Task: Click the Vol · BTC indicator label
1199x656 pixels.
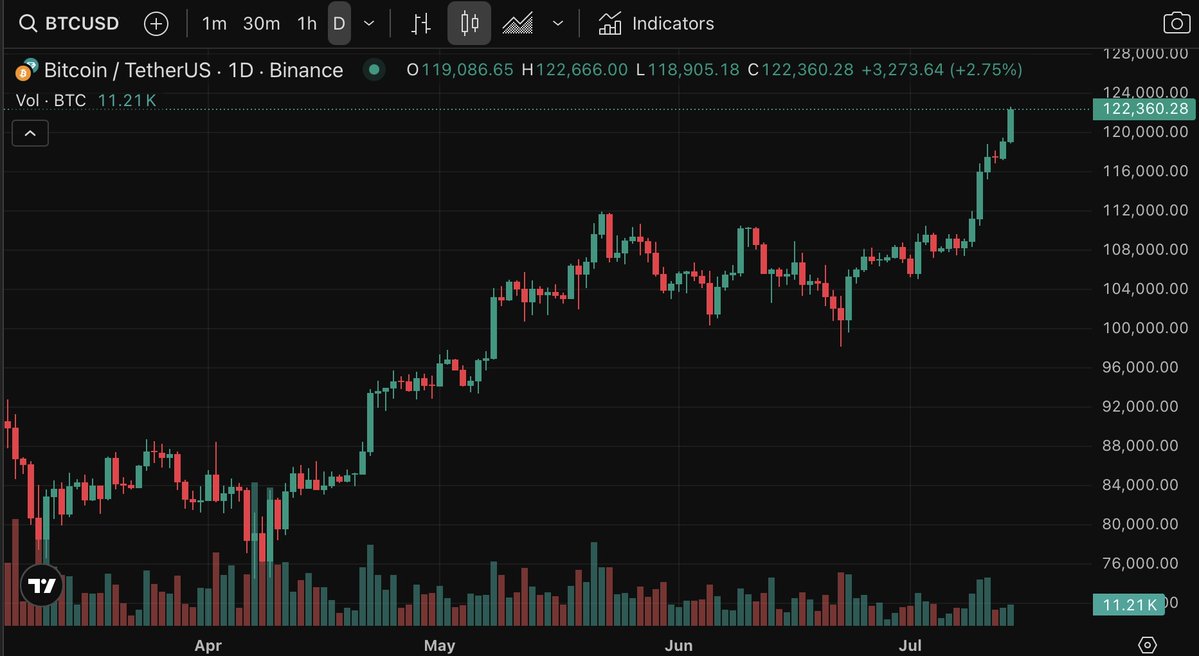Action: (50, 100)
